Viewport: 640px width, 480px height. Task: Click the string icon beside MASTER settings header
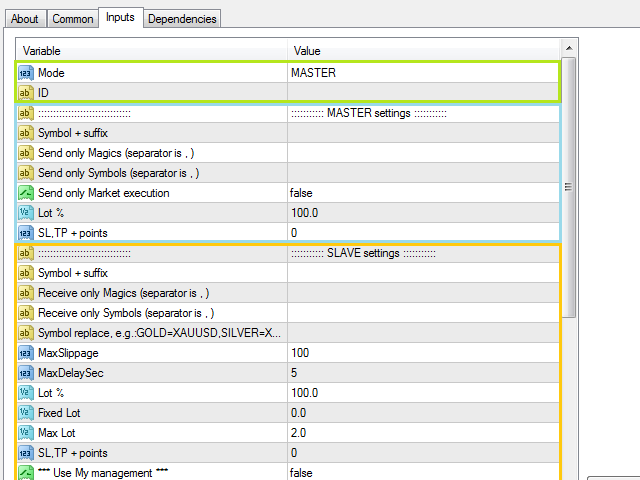point(25,113)
